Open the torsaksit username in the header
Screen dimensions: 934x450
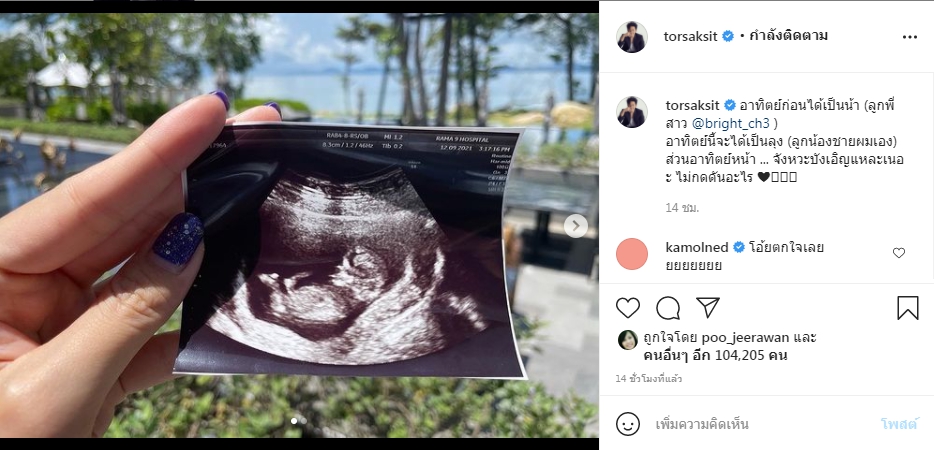[x=690, y=36]
